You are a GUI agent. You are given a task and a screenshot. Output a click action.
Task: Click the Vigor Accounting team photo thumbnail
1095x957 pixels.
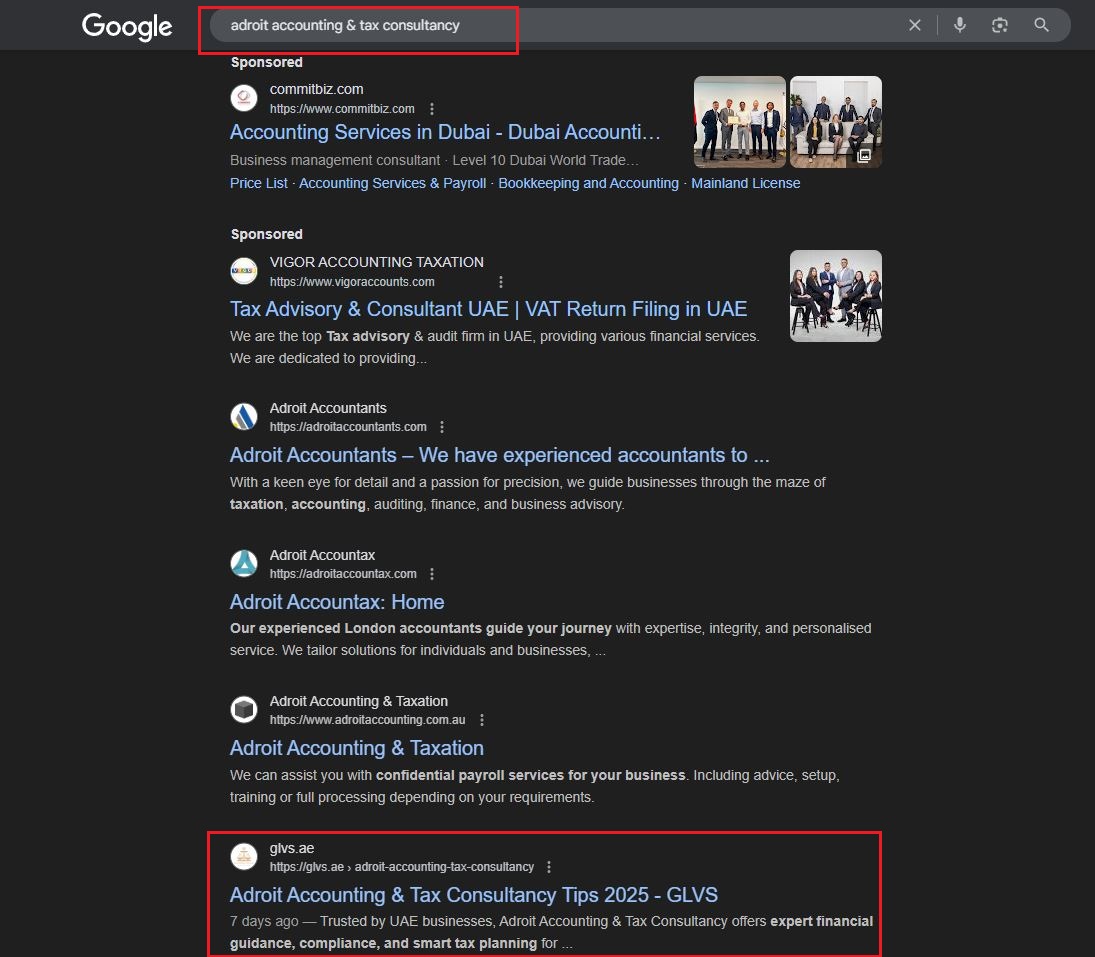click(835, 296)
